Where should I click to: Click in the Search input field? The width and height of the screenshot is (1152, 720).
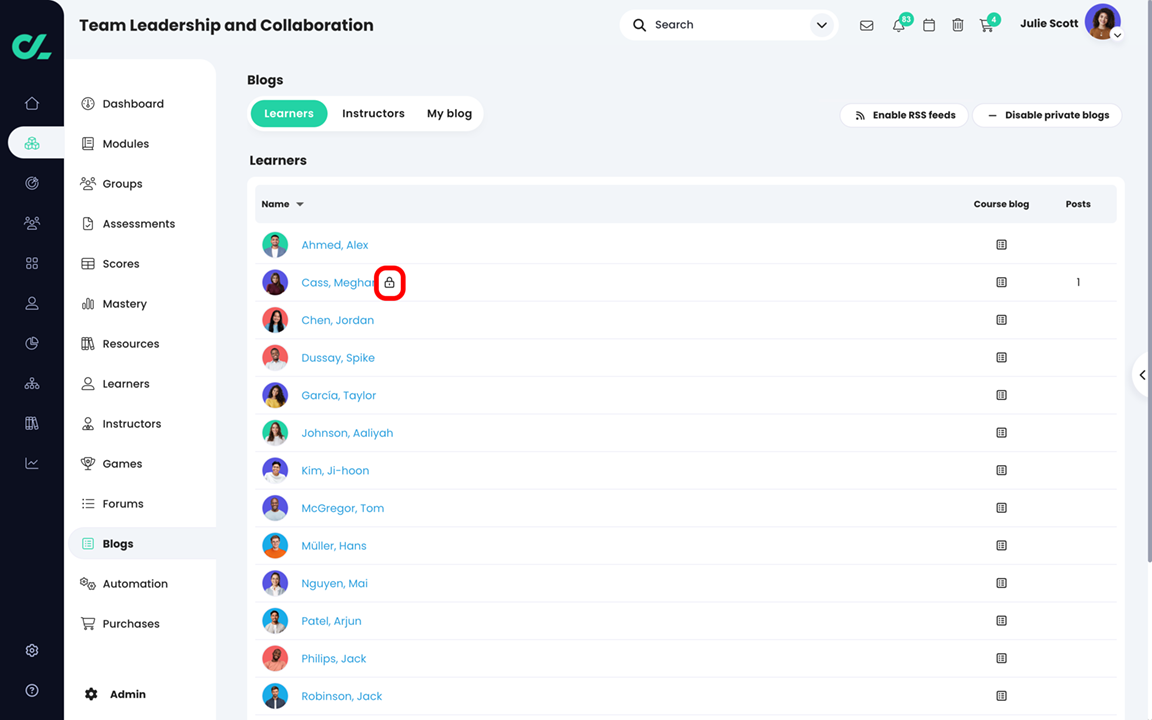(x=727, y=25)
